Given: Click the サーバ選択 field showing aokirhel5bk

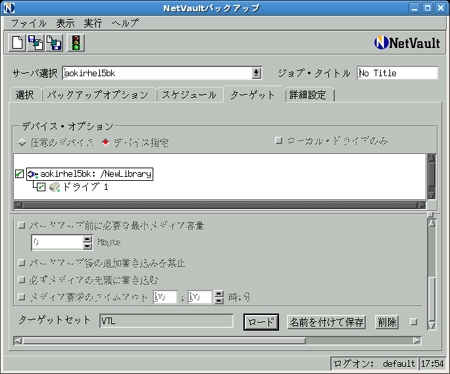Looking at the screenshot, I should tap(157, 73).
